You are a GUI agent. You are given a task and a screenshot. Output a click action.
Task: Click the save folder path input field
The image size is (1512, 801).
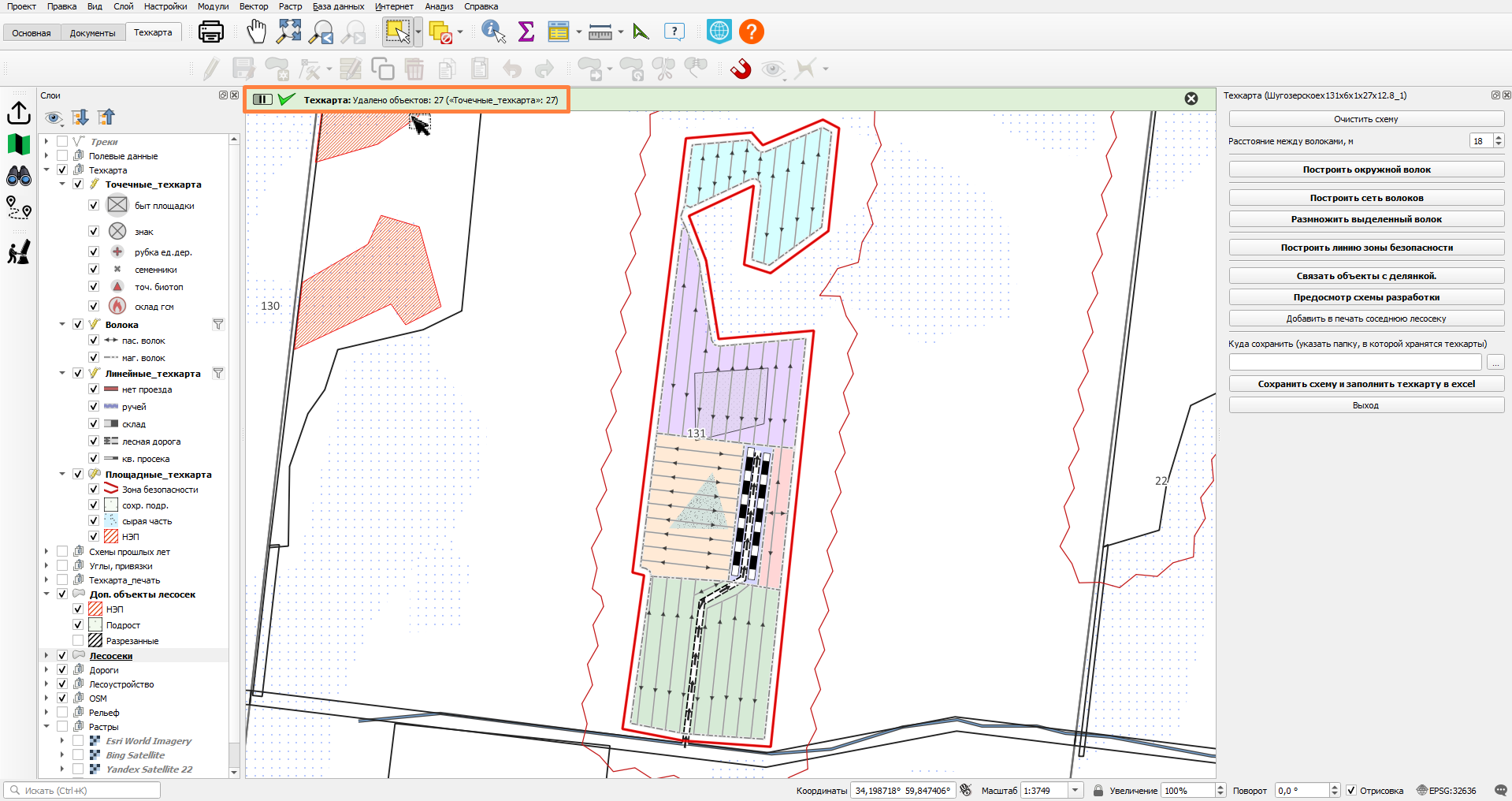coord(1355,362)
